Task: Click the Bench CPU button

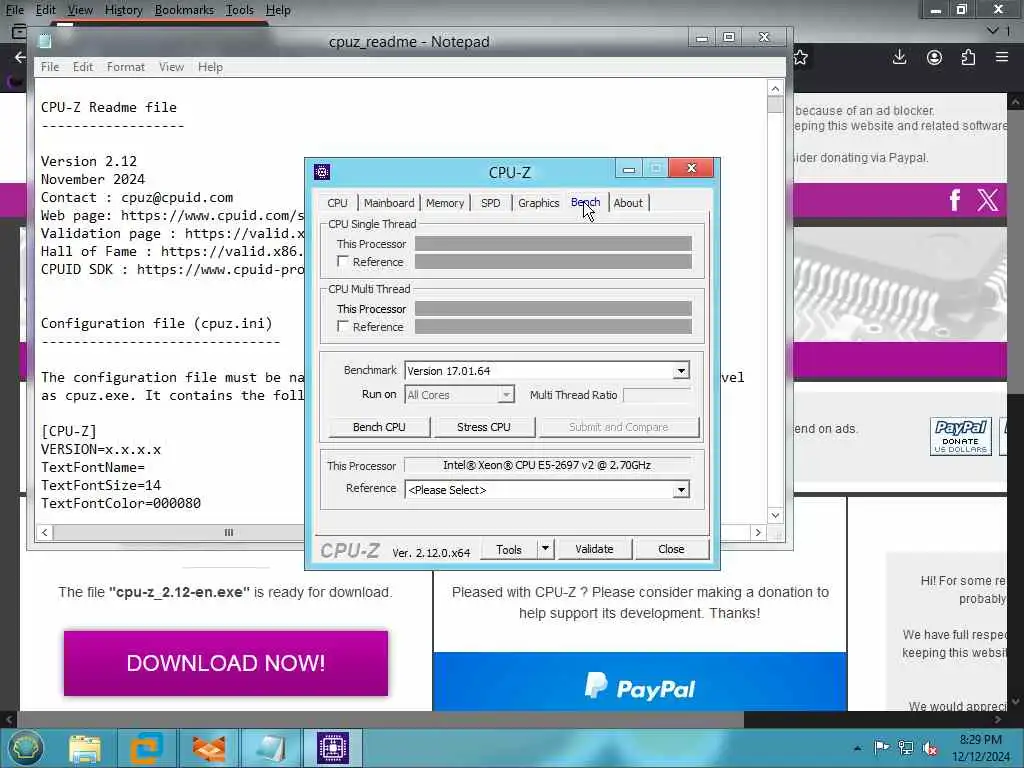Action: (x=379, y=427)
